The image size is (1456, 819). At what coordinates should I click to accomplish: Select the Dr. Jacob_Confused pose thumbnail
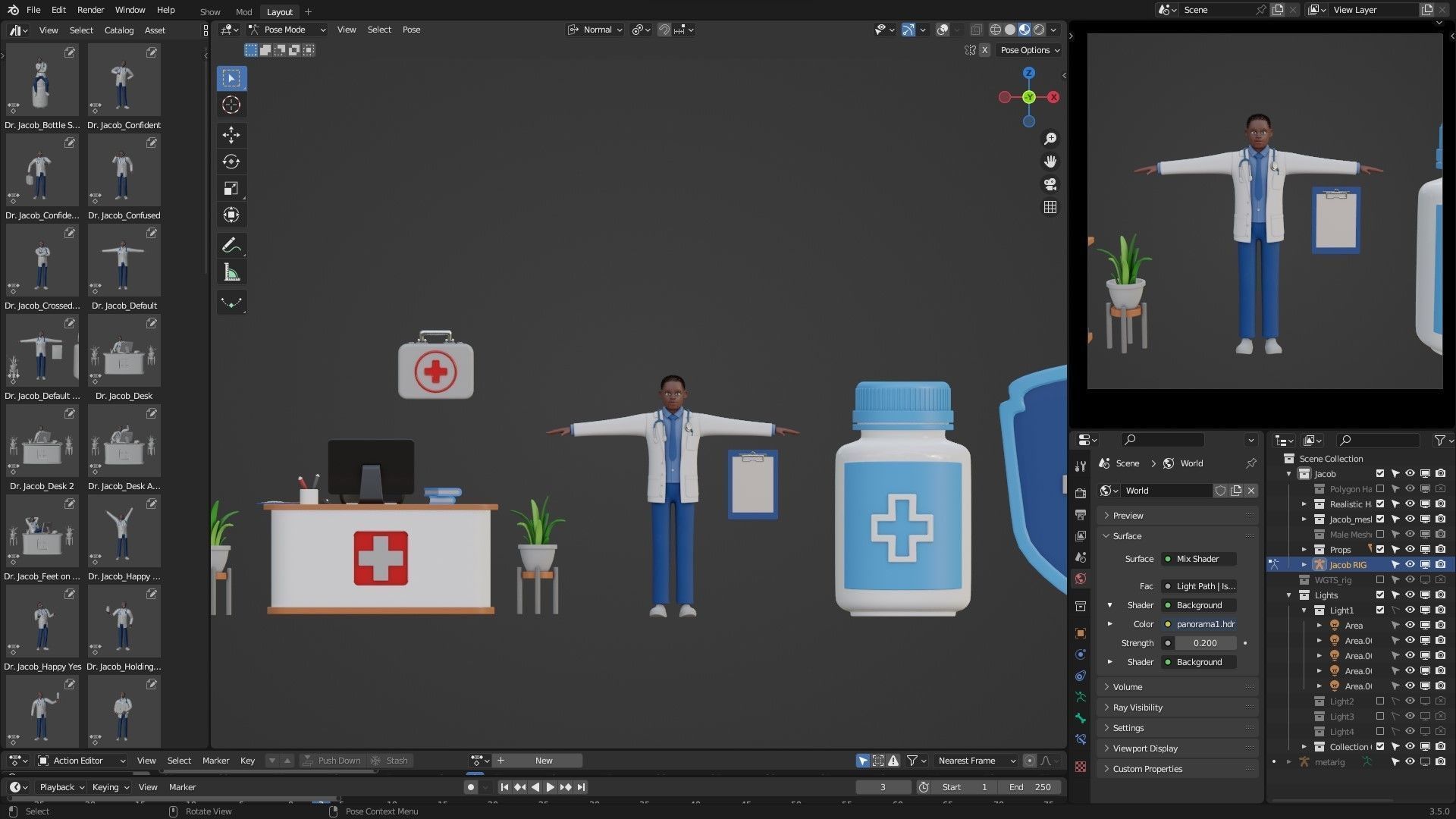124,171
